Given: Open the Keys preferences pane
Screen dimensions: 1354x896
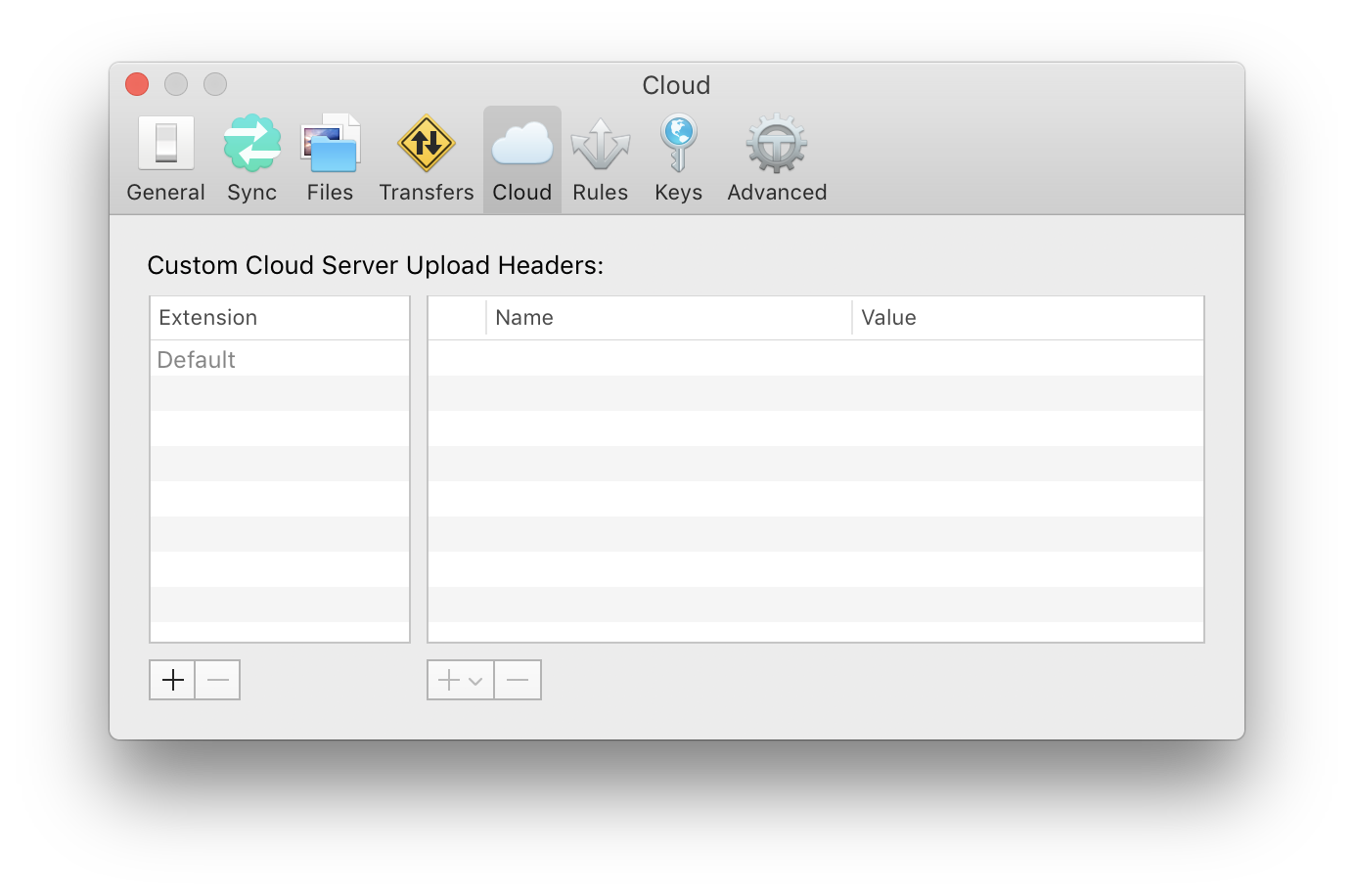Looking at the screenshot, I should (678, 159).
